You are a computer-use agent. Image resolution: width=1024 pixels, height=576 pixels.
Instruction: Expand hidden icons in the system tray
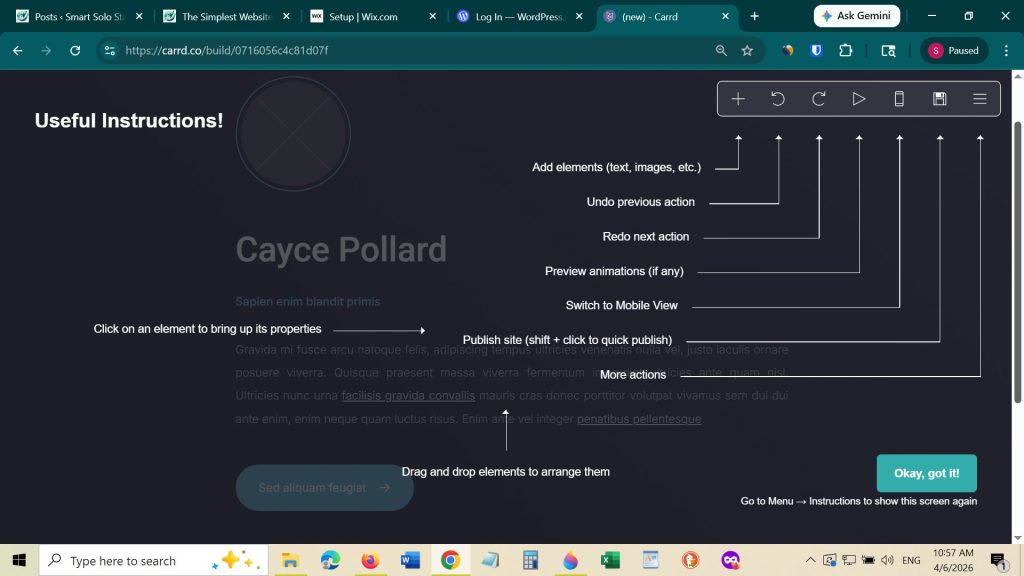pos(810,560)
